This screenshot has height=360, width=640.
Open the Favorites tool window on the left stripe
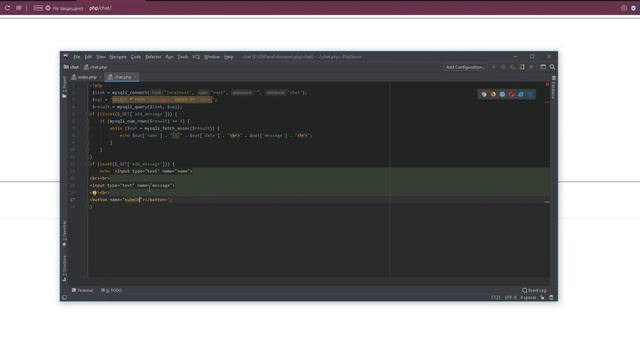click(64, 234)
